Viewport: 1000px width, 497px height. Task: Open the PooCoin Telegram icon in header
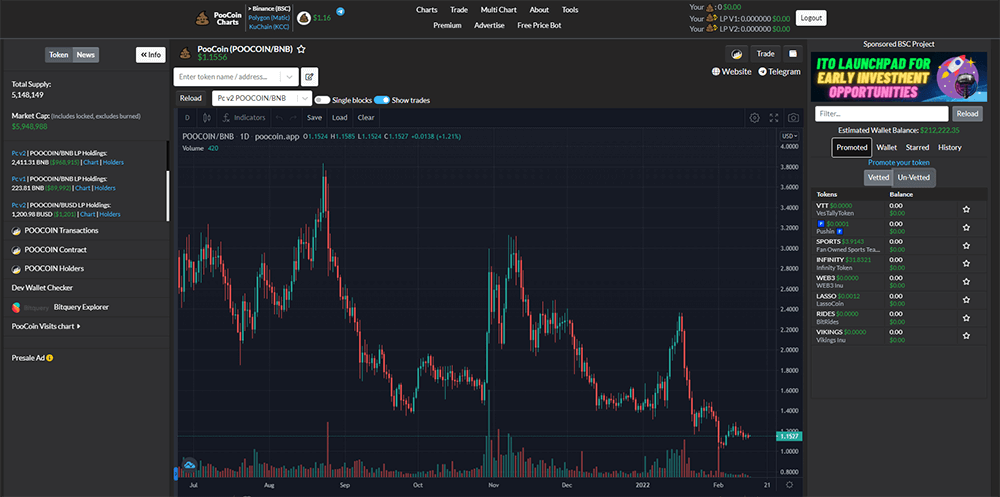341,11
